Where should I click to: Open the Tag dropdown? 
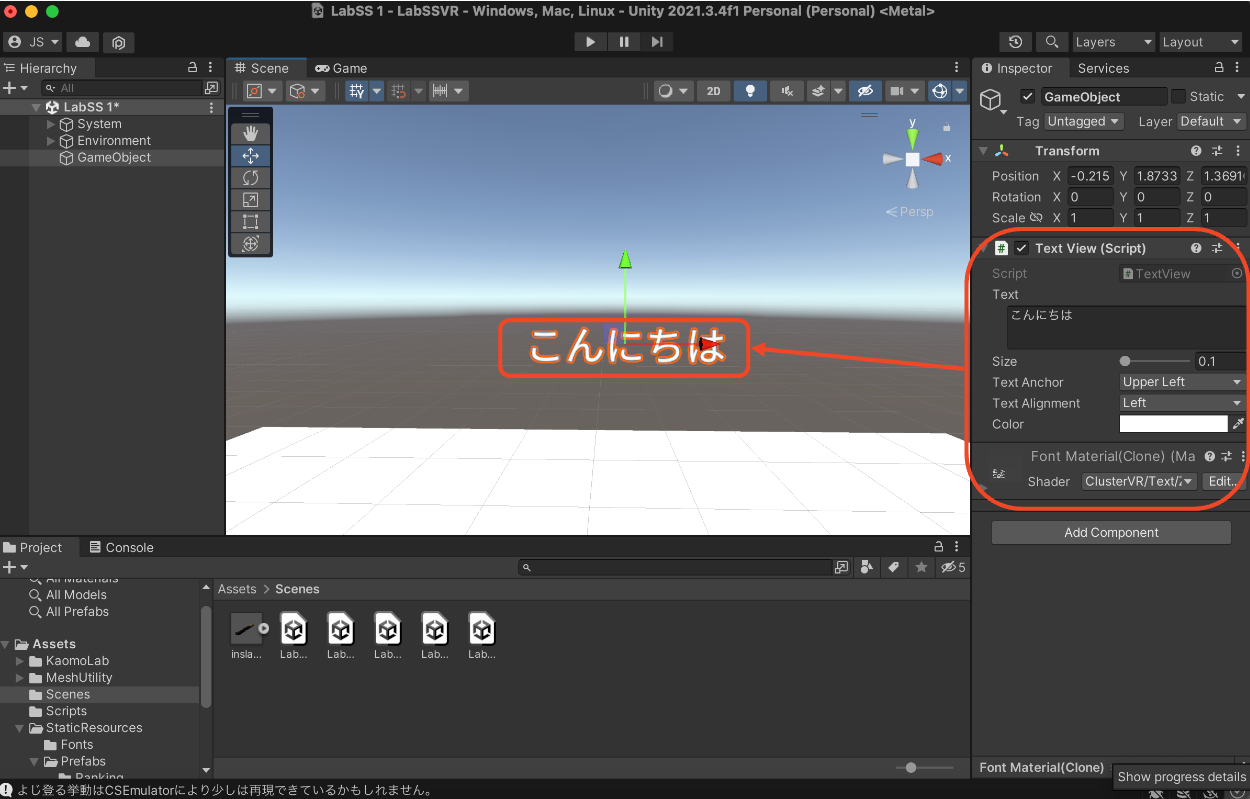click(1083, 121)
